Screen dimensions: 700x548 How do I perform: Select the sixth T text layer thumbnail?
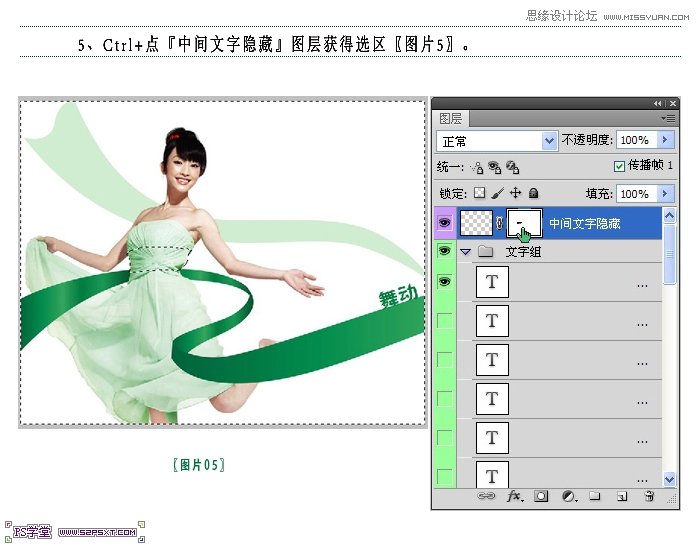click(492, 476)
